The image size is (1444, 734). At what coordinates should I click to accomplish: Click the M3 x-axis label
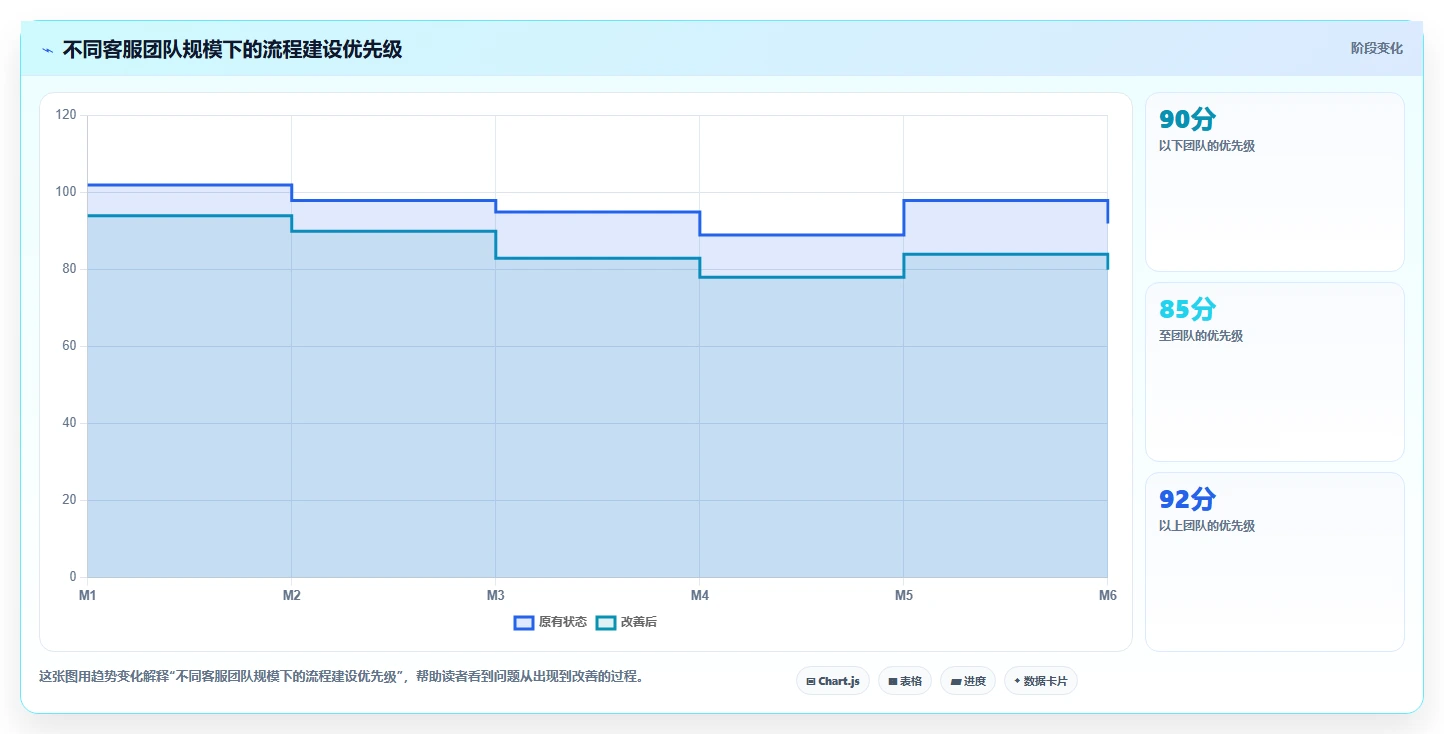pyautogui.click(x=496, y=595)
